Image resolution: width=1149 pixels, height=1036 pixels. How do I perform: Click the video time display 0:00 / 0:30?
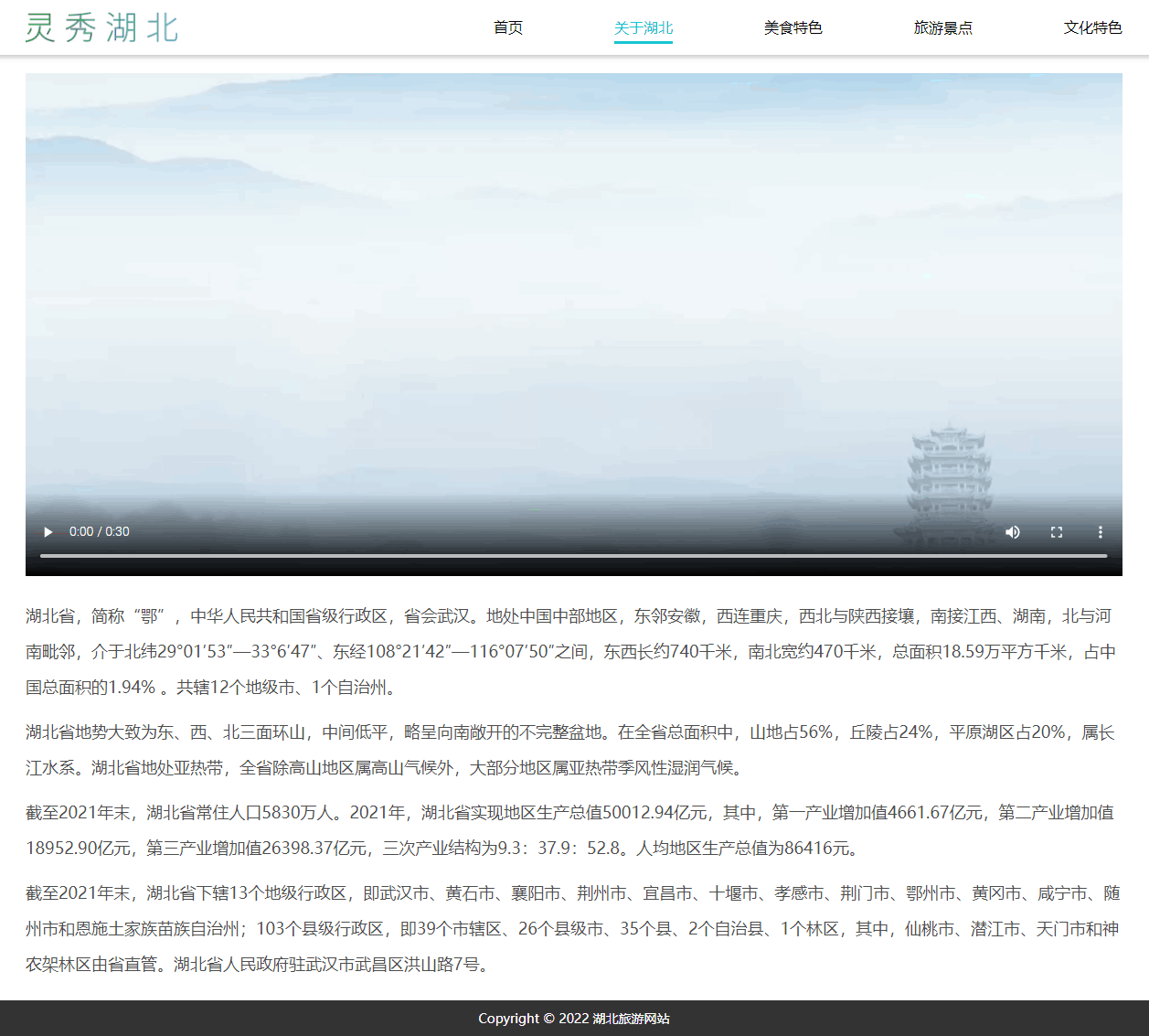100,532
